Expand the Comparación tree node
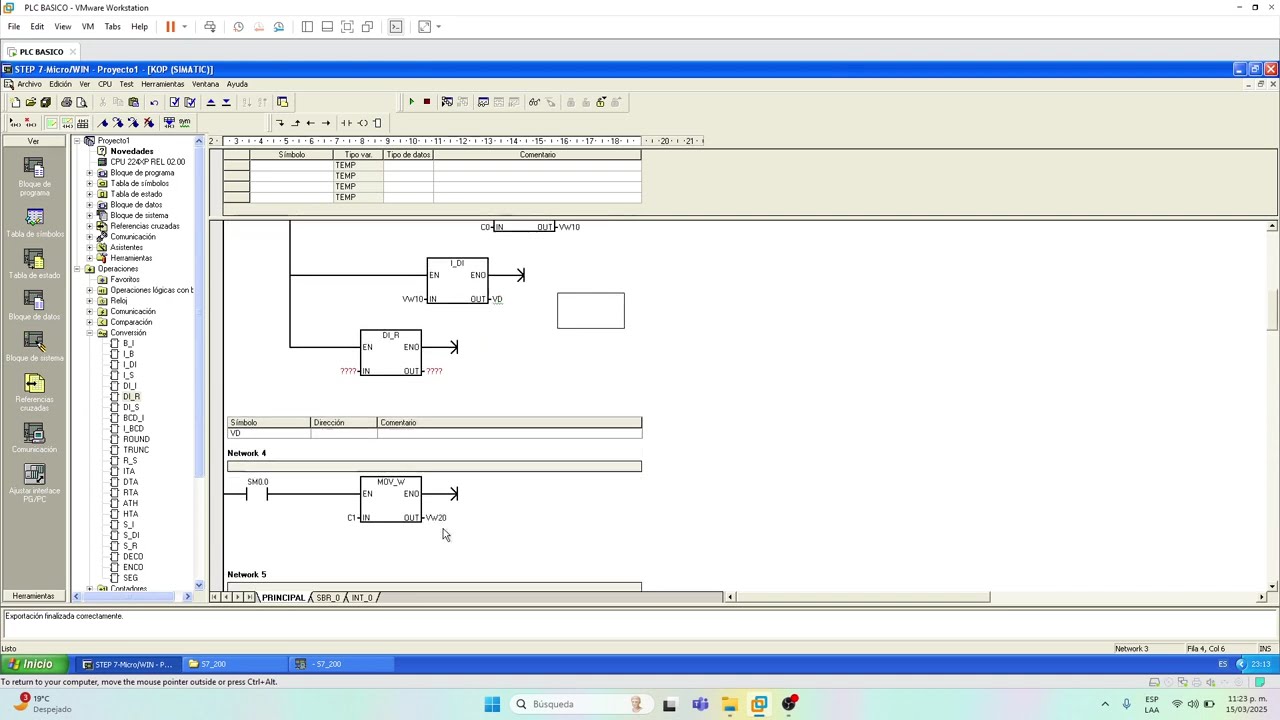 coord(89,322)
